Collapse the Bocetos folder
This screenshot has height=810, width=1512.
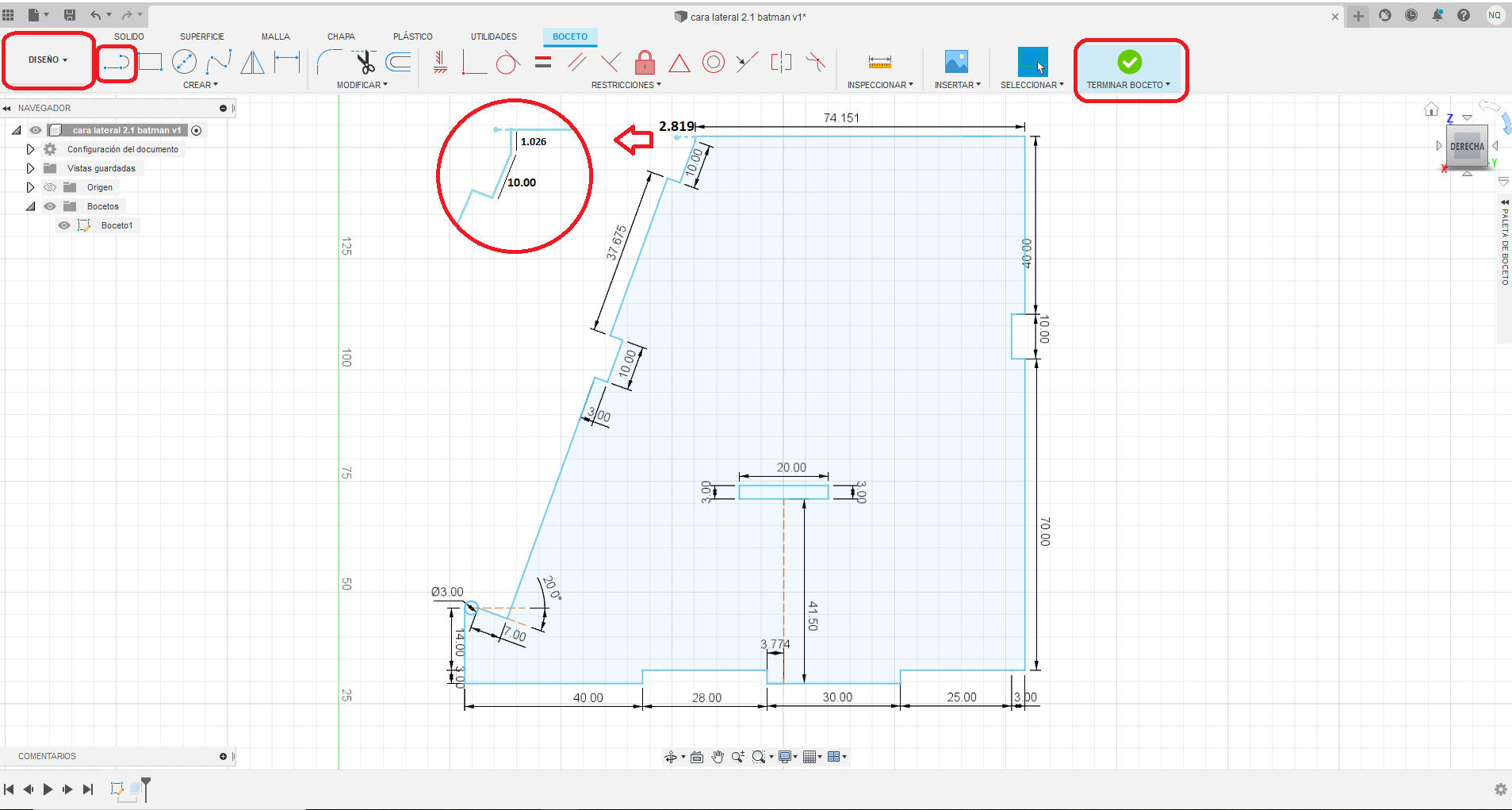coord(30,206)
